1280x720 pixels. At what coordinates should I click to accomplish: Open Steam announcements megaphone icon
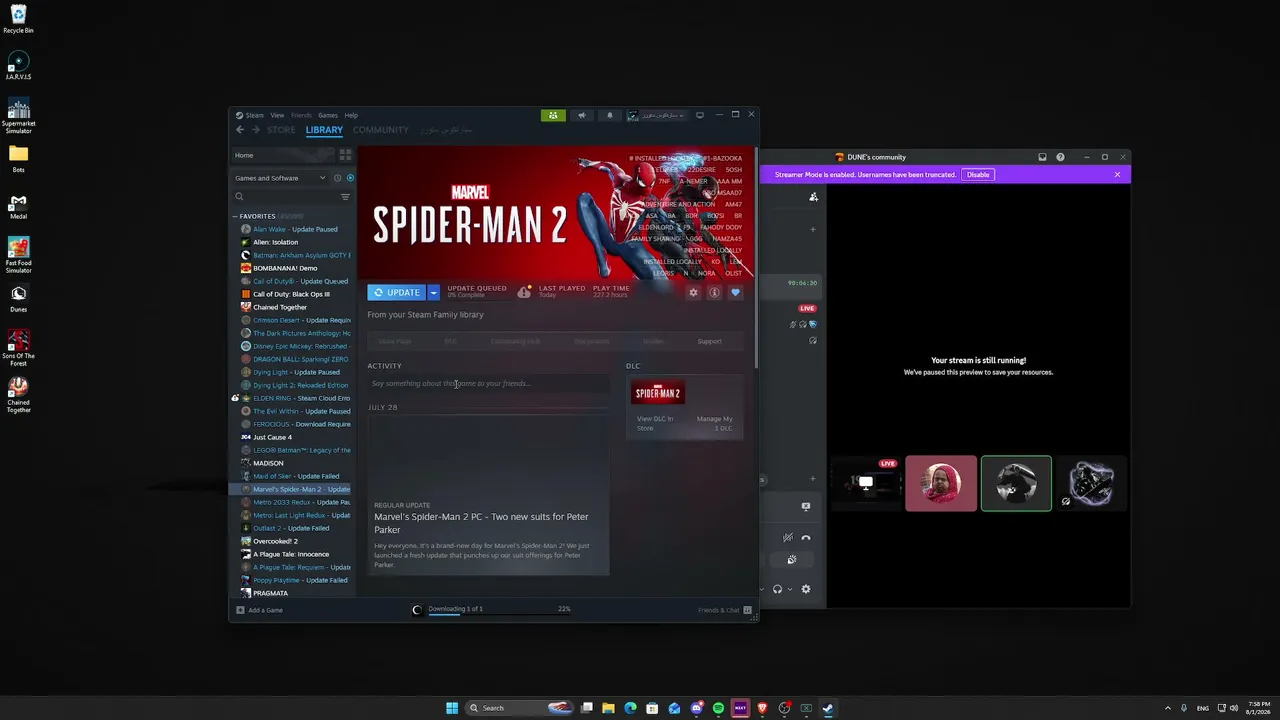[582, 115]
